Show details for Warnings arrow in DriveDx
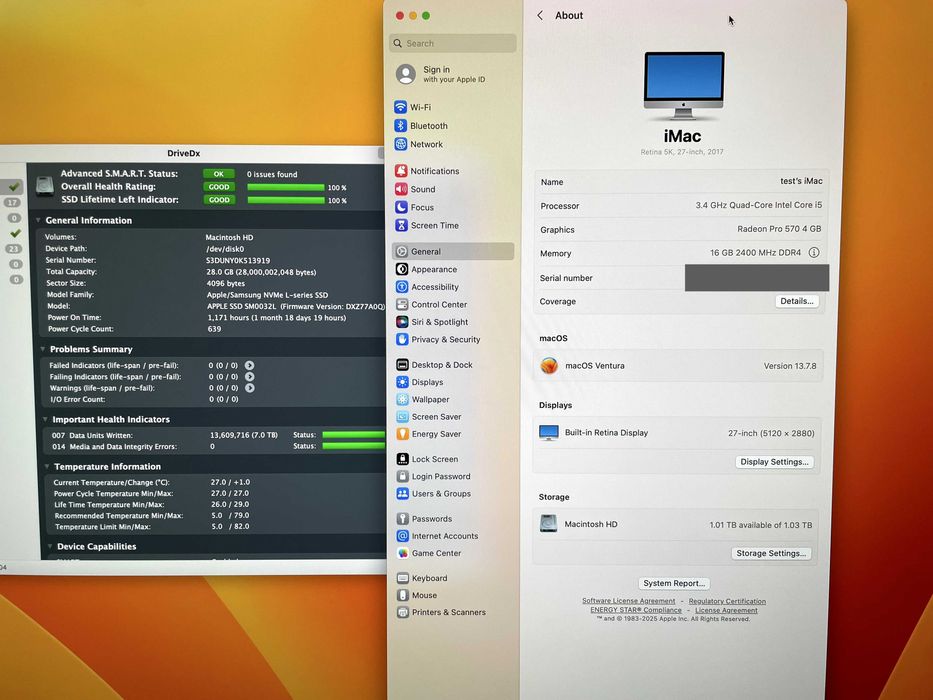The height and width of the screenshot is (700, 933). 249,388
